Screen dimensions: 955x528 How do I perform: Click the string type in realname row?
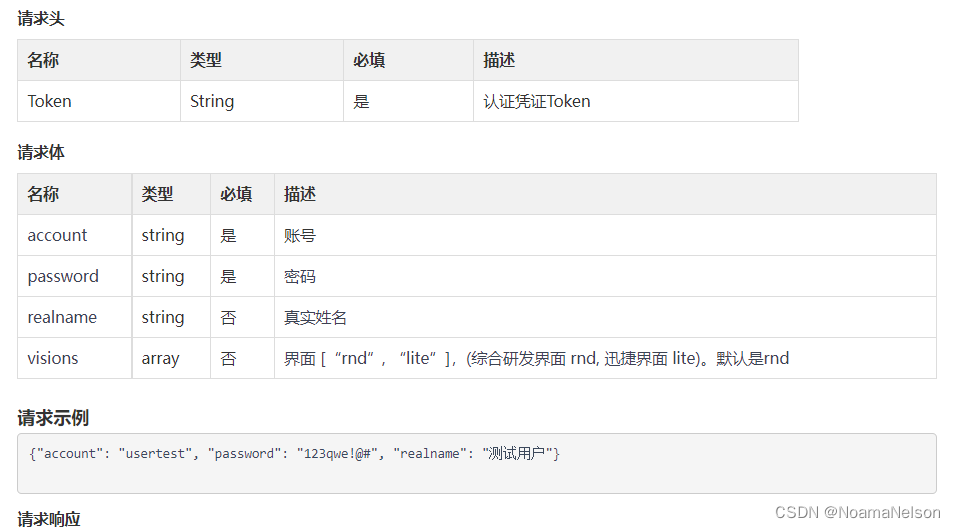[171, 317]
